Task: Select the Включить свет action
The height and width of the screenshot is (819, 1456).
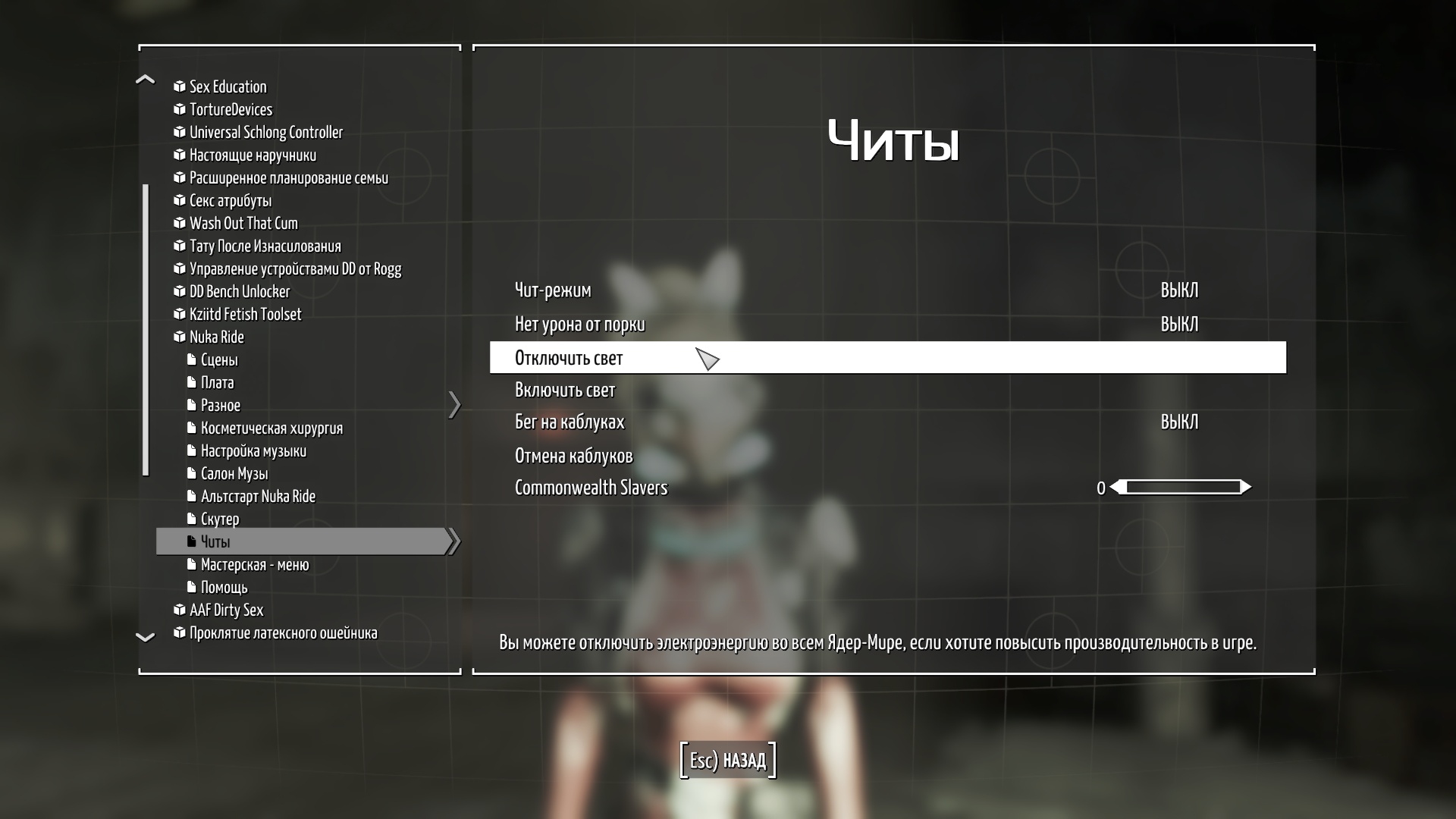Action: coord(565,391)
